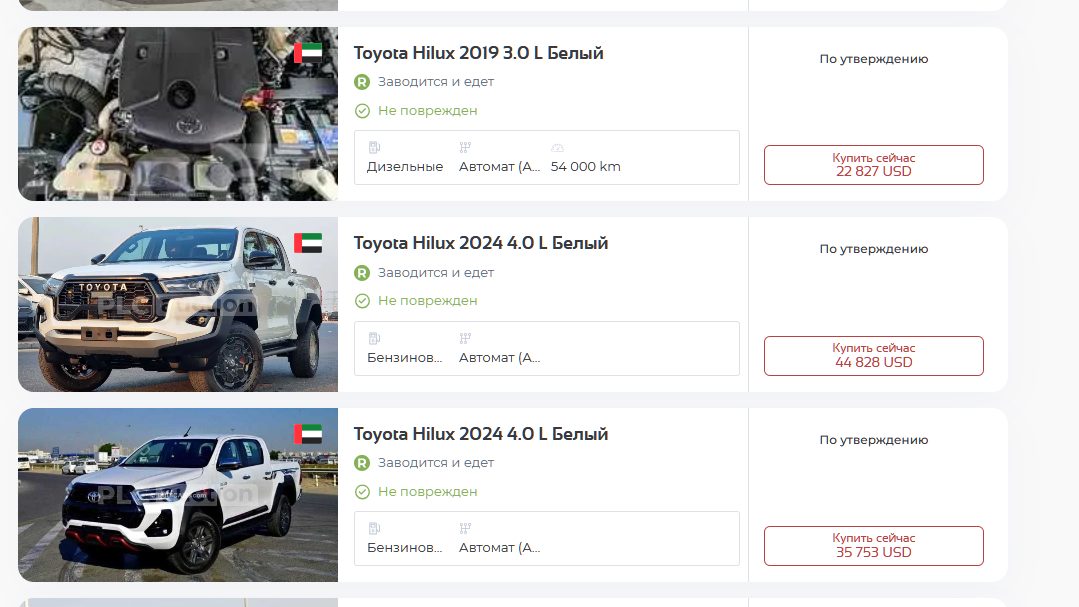Screen dimensions: 1079x607
Task: Buy the Hilux 2019 now for 22 827 USD
Action: click(x=873, y=165)
